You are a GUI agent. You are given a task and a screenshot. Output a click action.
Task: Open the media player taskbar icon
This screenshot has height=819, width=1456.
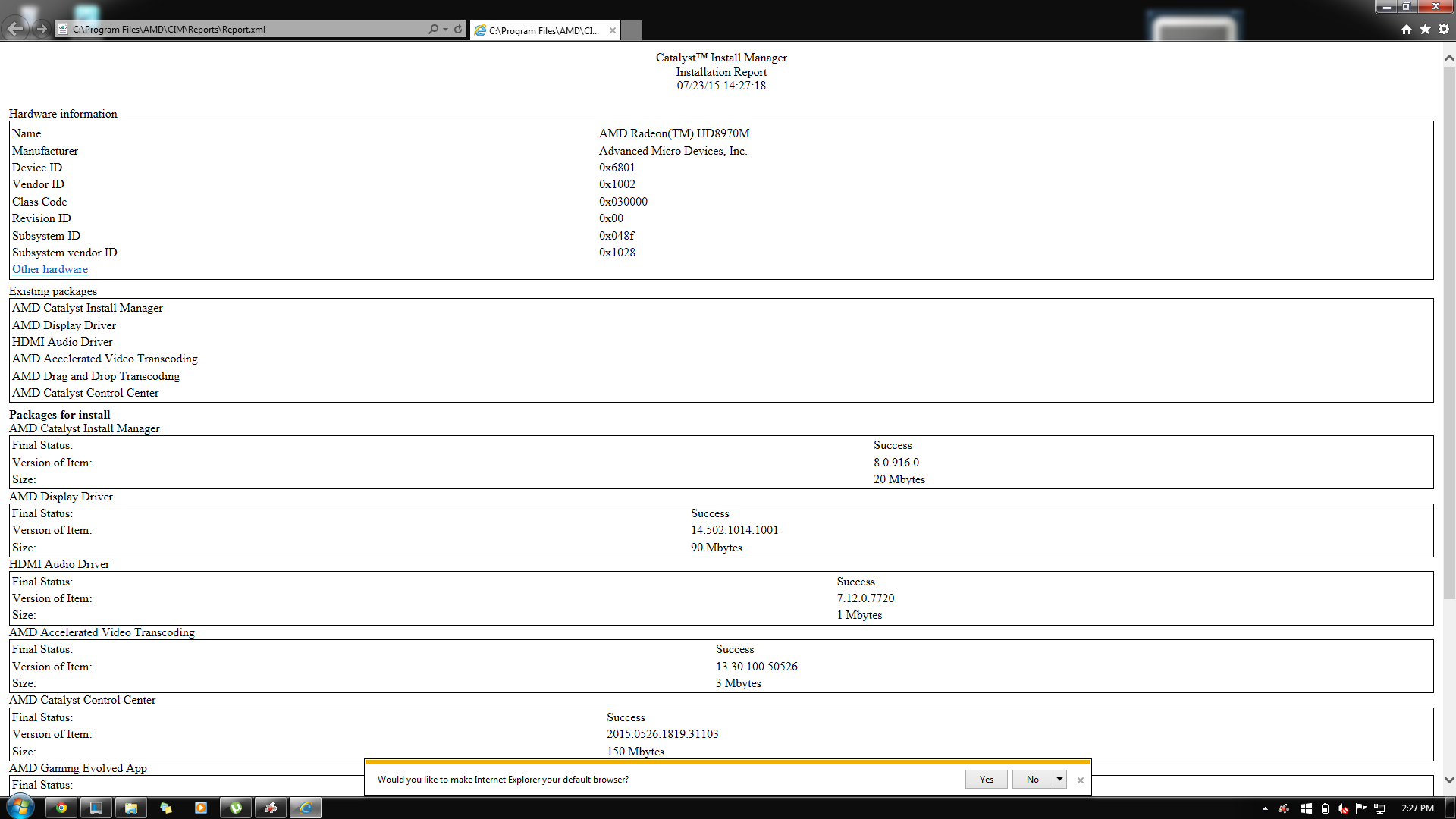coord(201,808)
